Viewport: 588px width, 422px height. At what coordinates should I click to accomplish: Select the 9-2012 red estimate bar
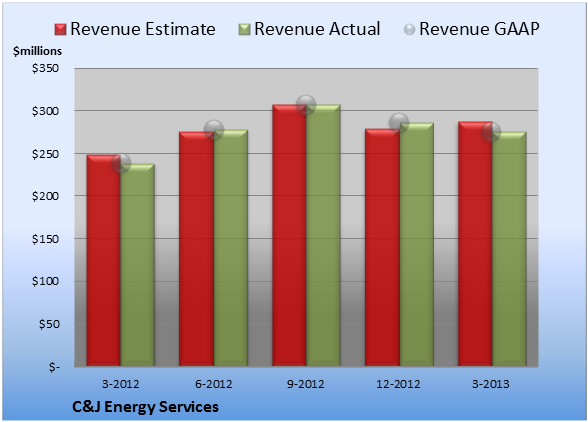[x=289, y=235]
